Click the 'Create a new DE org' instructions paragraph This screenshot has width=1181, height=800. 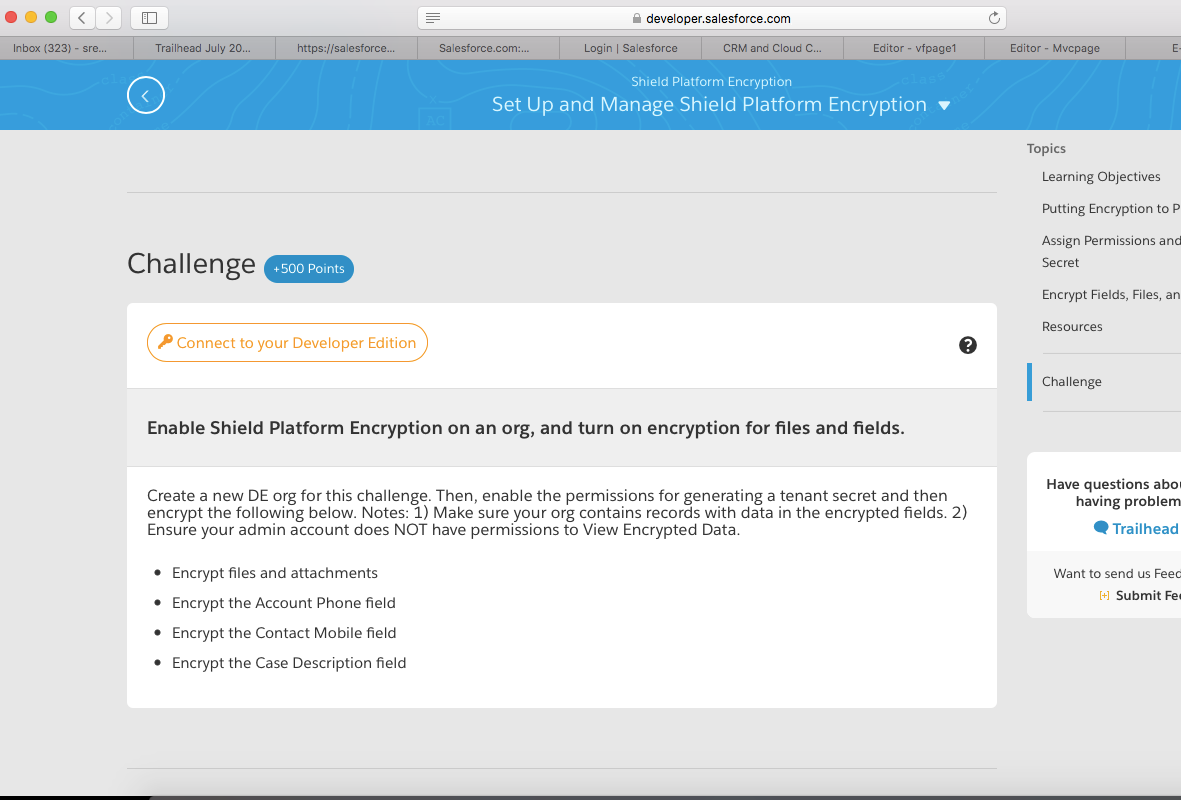pyautogui.click(x=557, y=513)
